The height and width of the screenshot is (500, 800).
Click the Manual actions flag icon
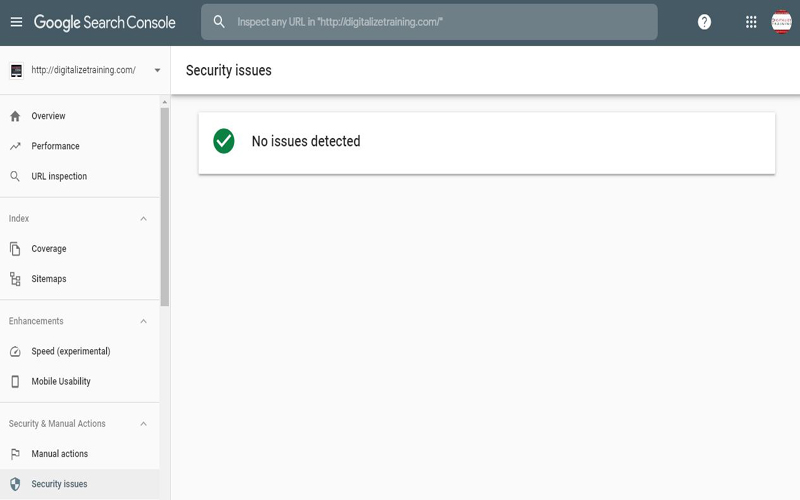[x=15, y=454]
